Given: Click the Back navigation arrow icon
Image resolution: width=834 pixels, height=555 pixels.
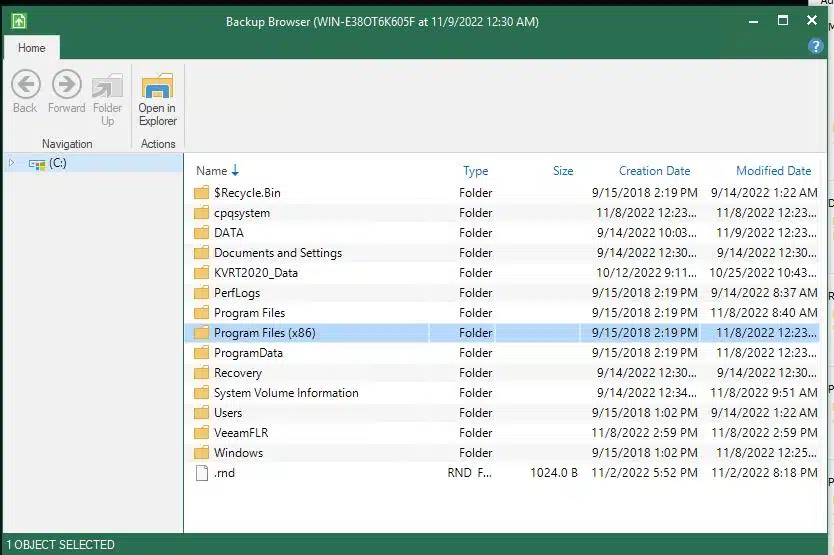Looking at the screenshot, I should tap(25, 84).
